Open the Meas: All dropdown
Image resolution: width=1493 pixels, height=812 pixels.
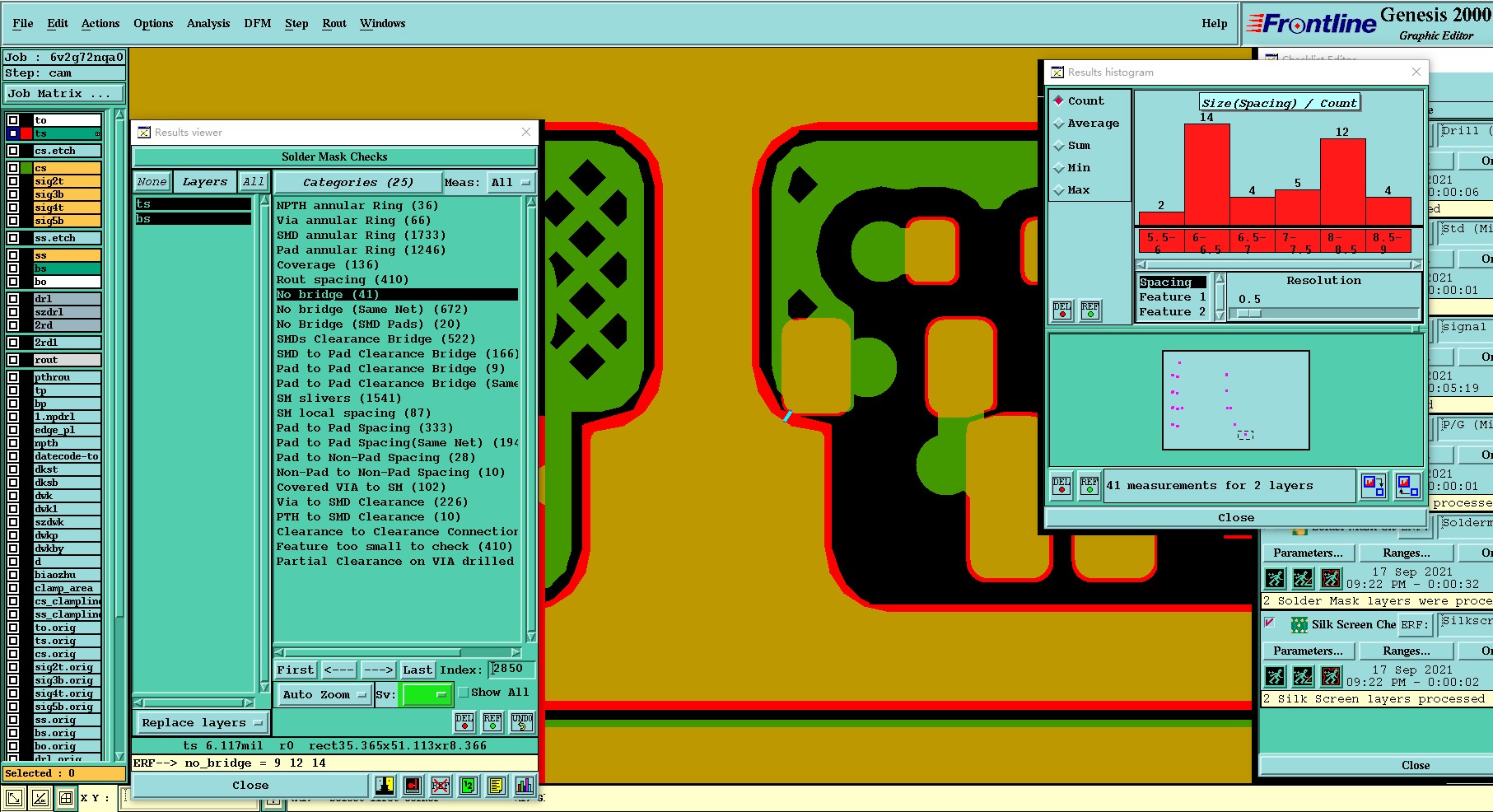(511, 182)
